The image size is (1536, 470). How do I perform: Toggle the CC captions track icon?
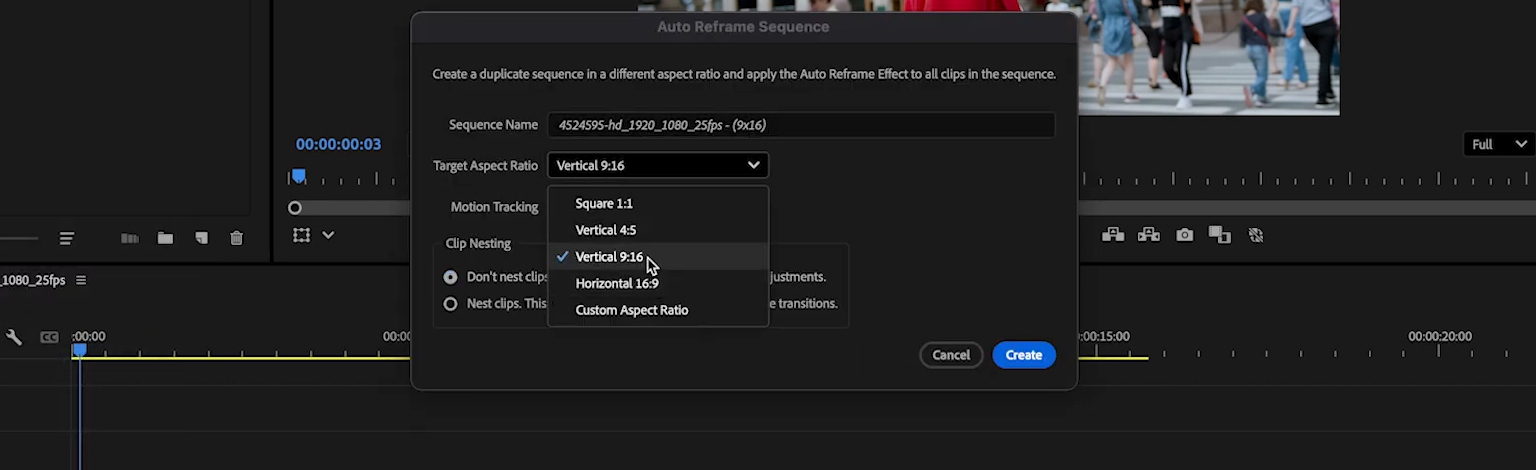point(49,337)
